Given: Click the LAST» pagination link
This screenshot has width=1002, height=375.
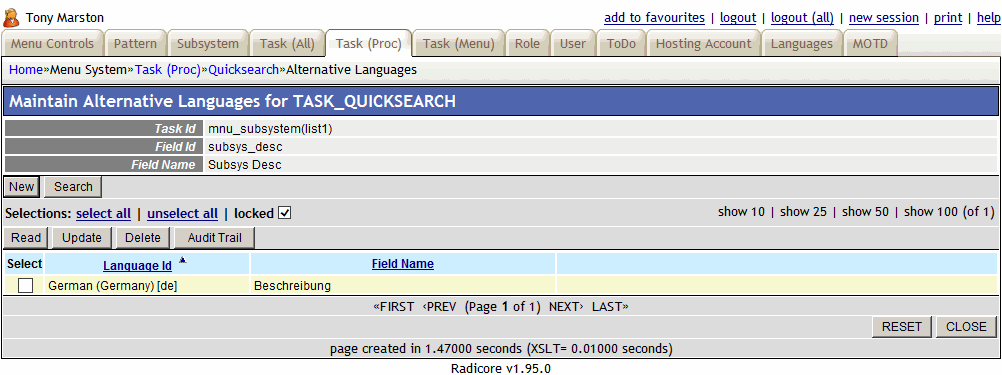Looking at the screenshot, I should pos(610,307).
